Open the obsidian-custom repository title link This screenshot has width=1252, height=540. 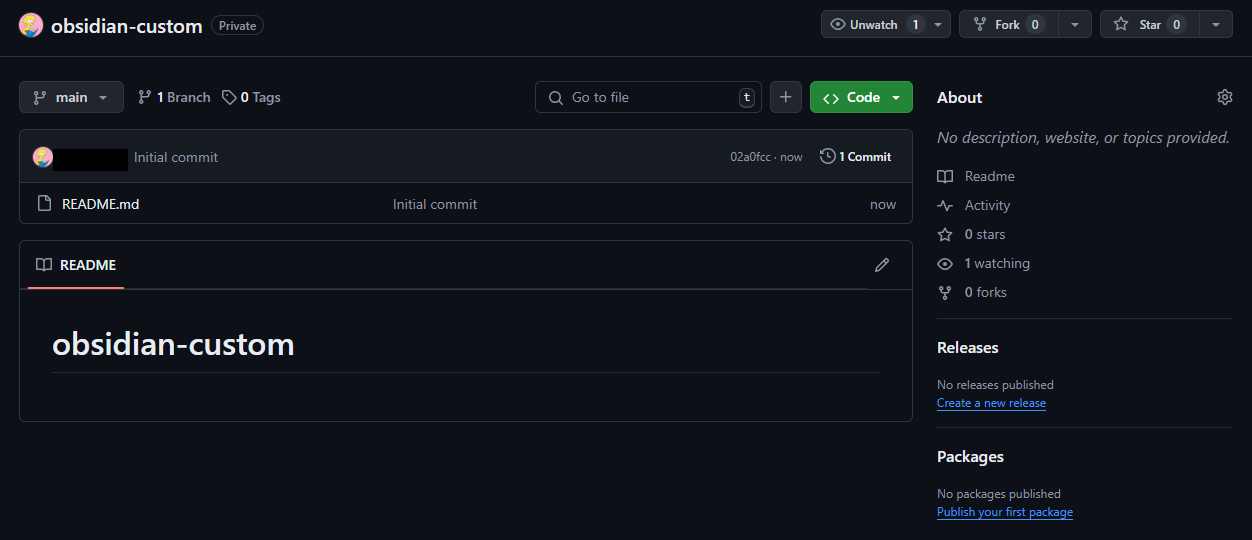pyautogui.click(x=127, y=26)
